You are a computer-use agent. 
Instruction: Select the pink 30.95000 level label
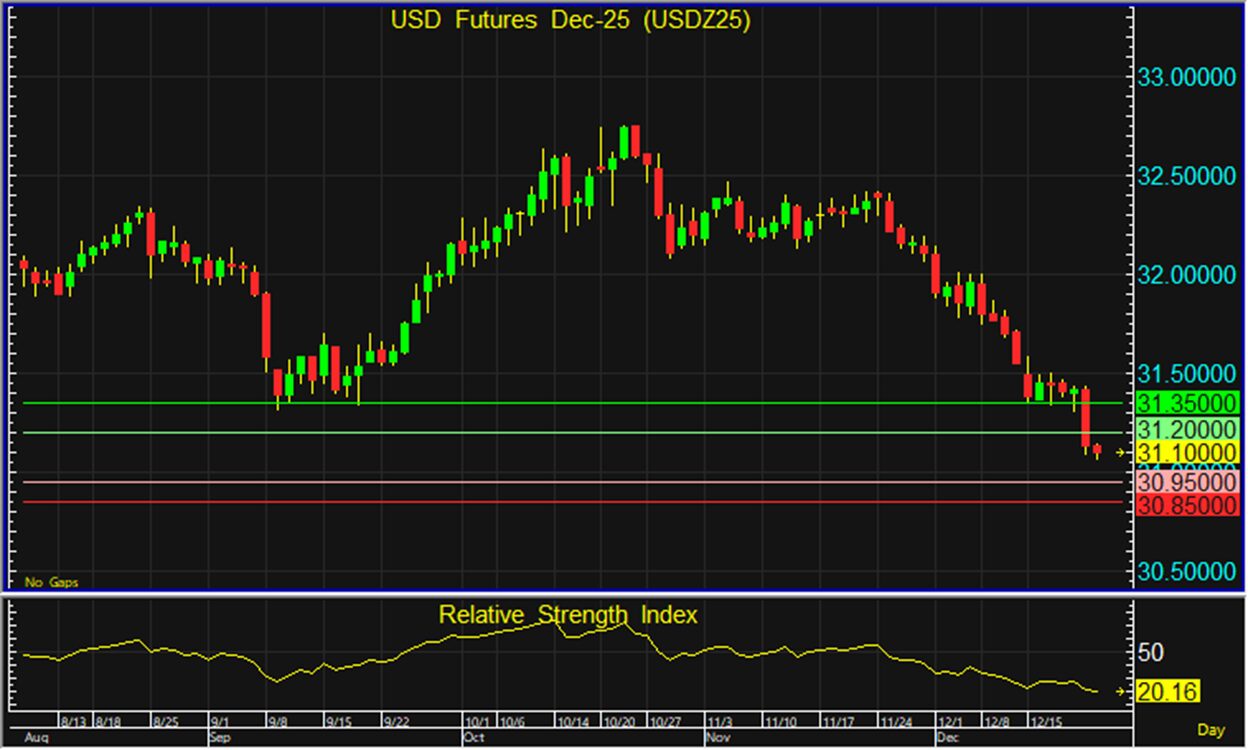1186,482
